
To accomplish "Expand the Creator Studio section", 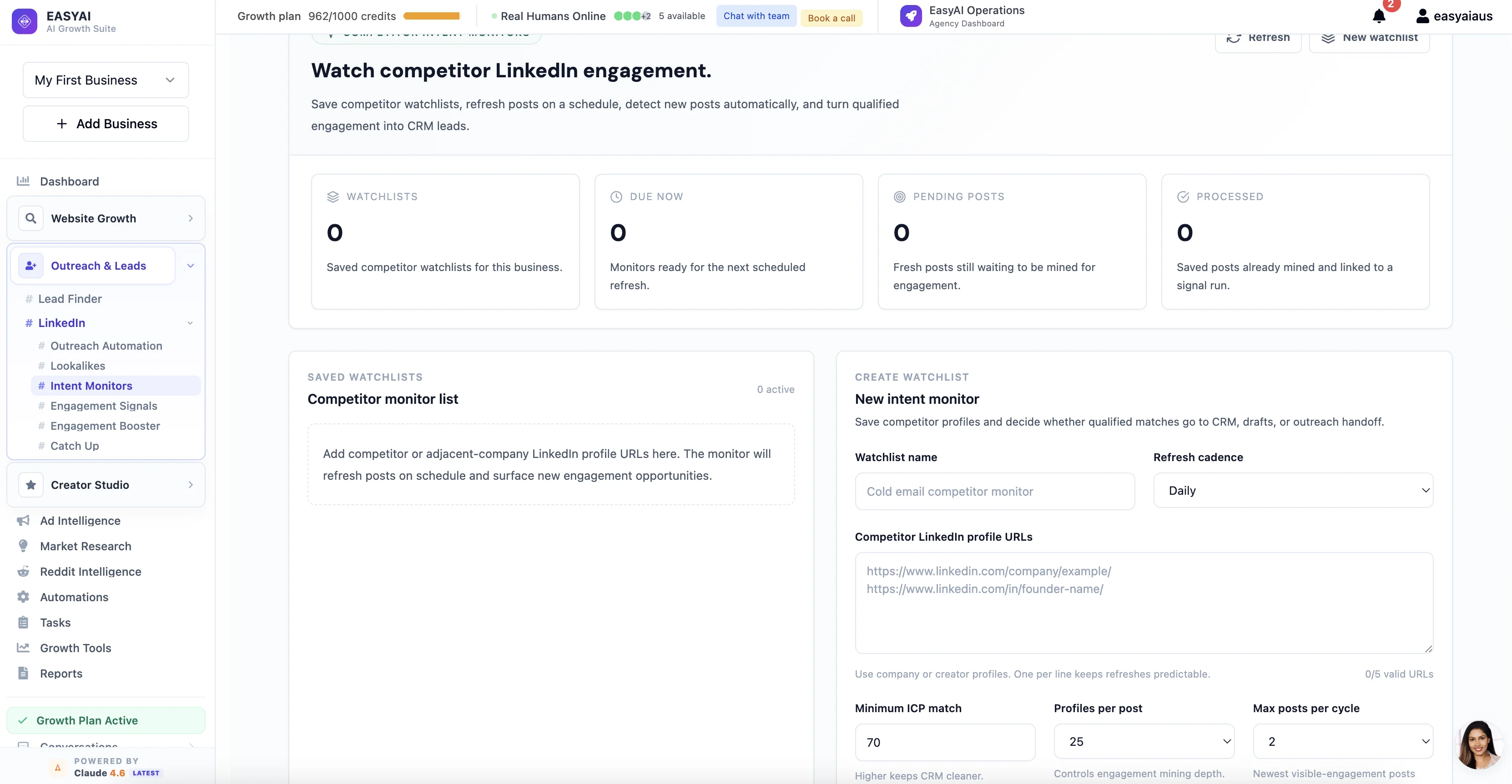I will pyautogui.click(x=191, y=485).
